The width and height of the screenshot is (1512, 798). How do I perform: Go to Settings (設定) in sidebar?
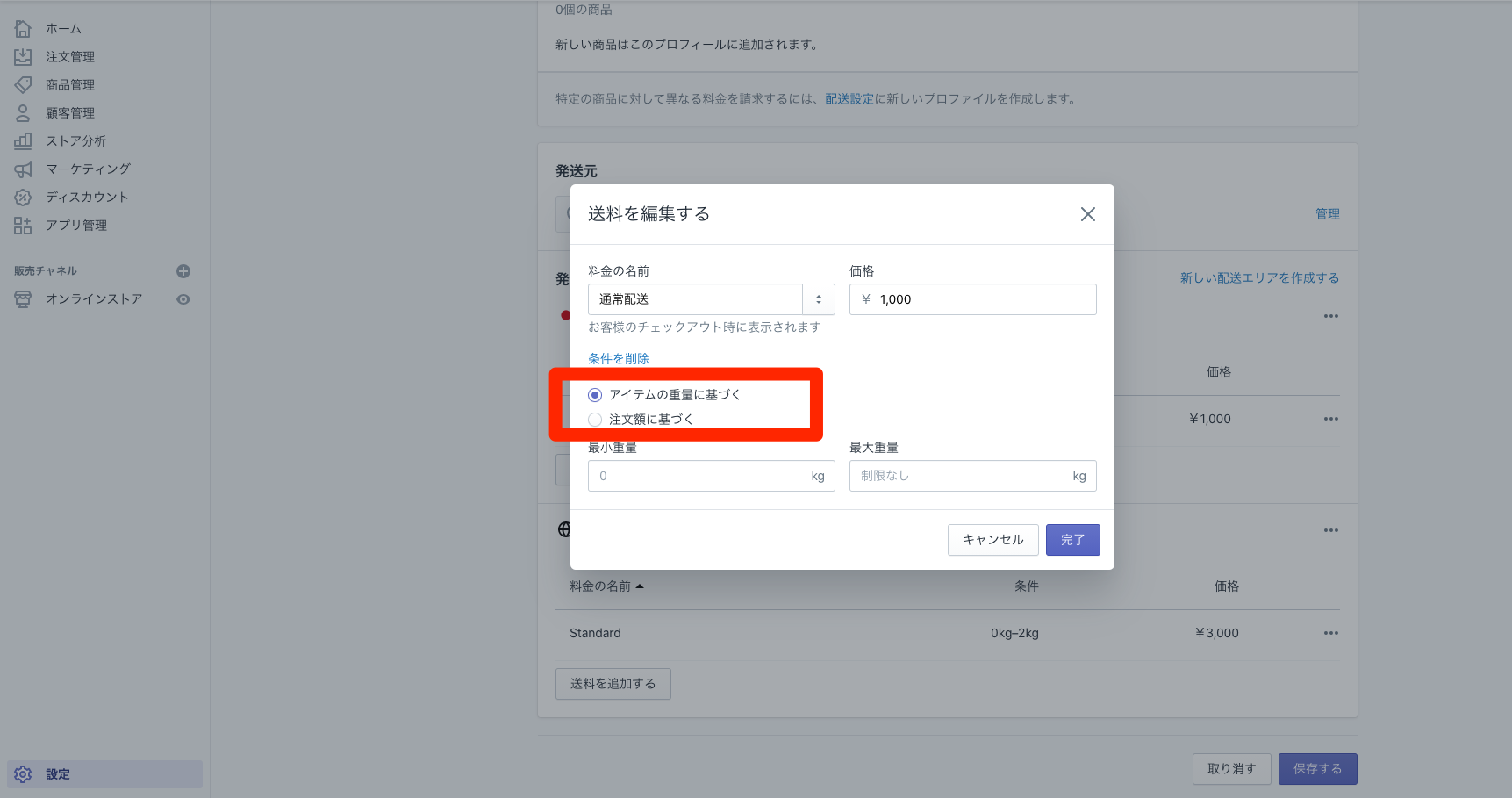tap(58, 774)
